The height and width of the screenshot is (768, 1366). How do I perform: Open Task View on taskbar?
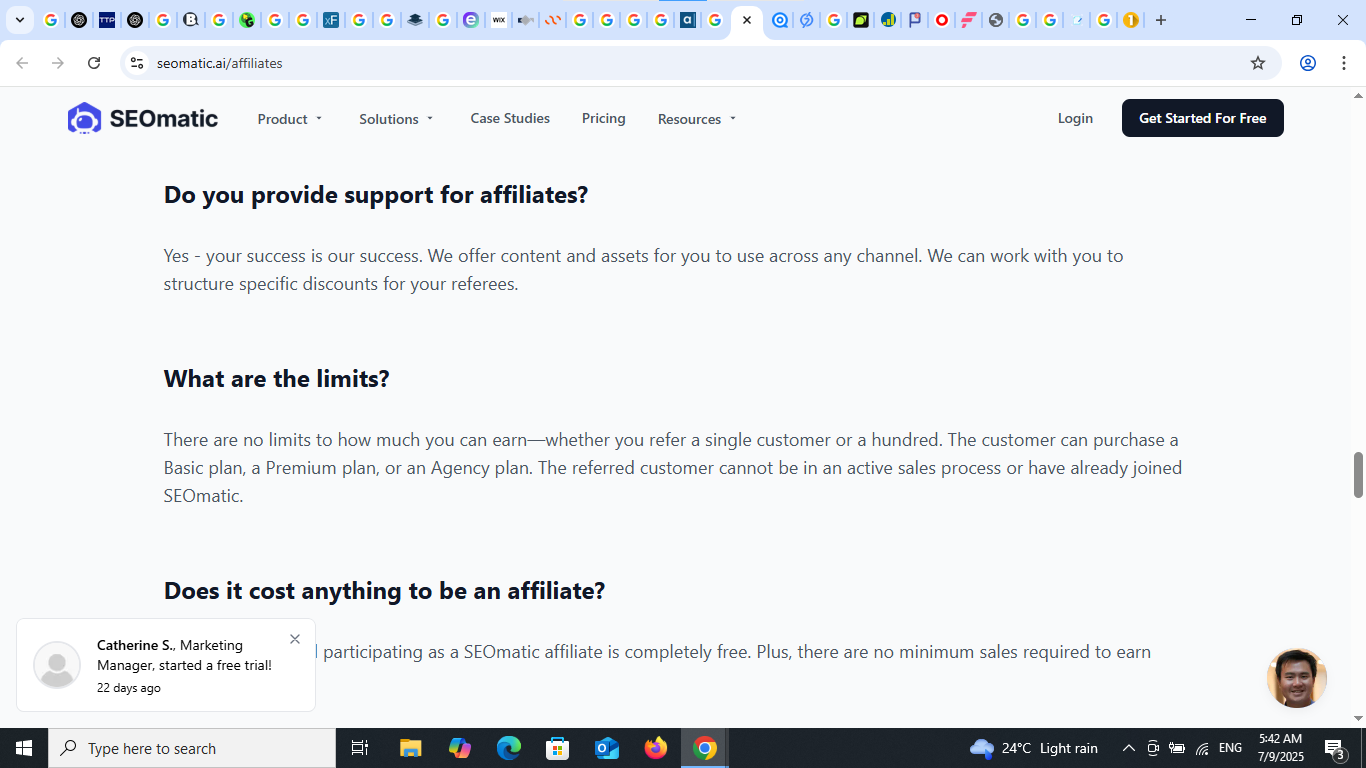coord(360,748)
